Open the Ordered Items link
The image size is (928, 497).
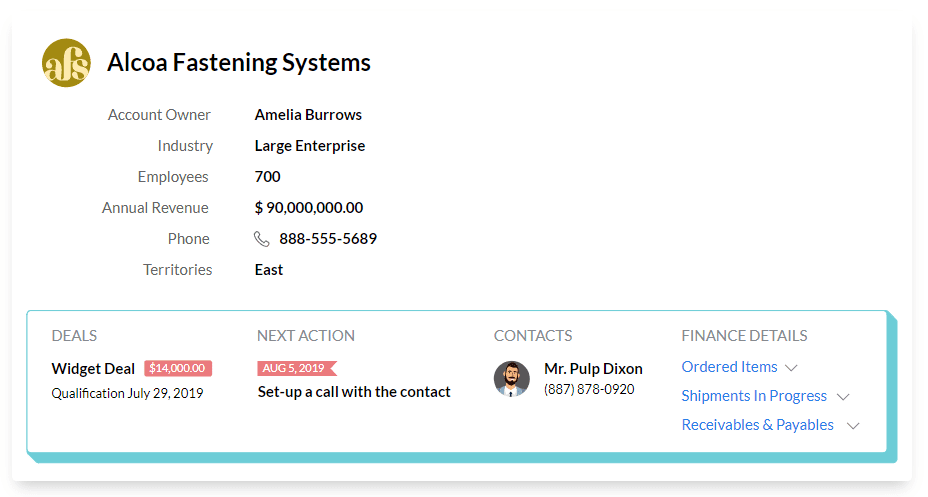point(729,367)
